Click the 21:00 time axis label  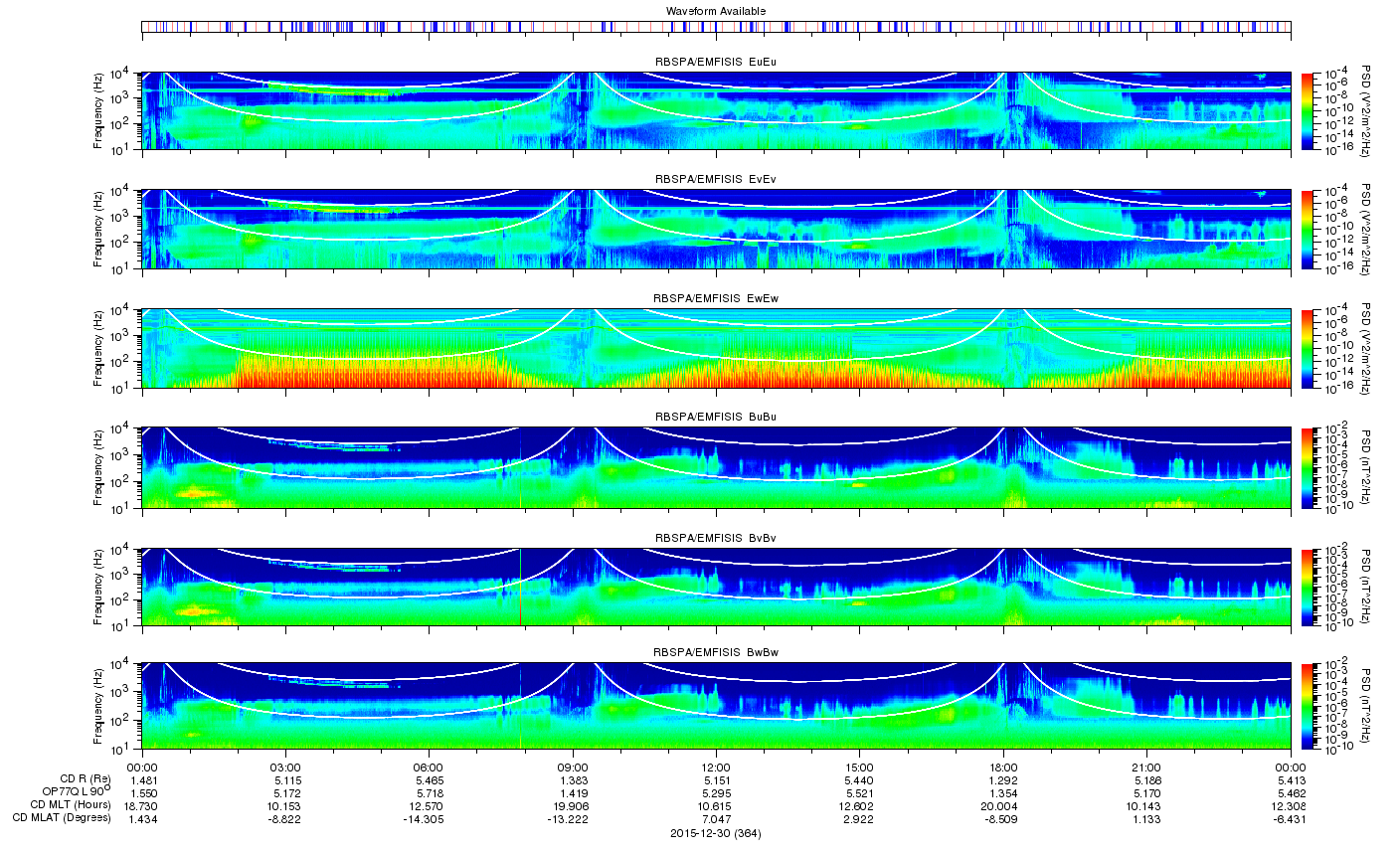point(1146,769)
